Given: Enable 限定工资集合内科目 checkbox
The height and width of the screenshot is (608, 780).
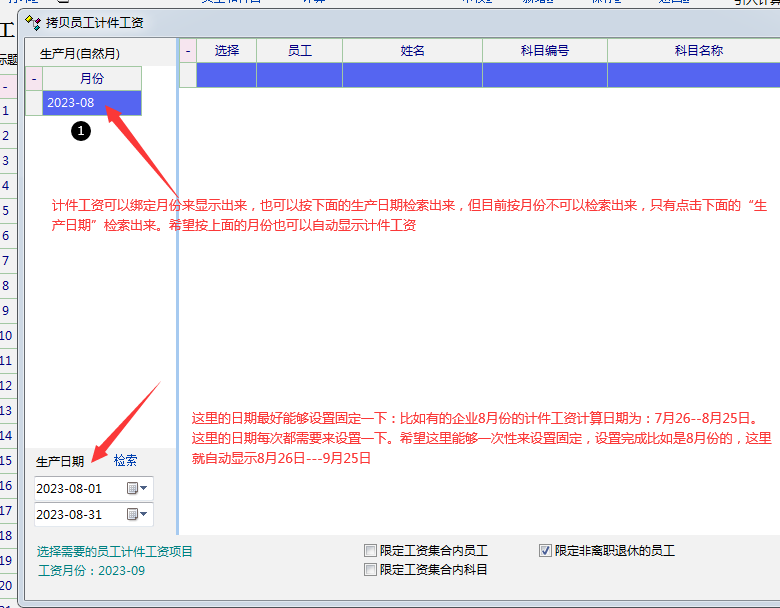Looking at the screenshot, I should point(371,570).
